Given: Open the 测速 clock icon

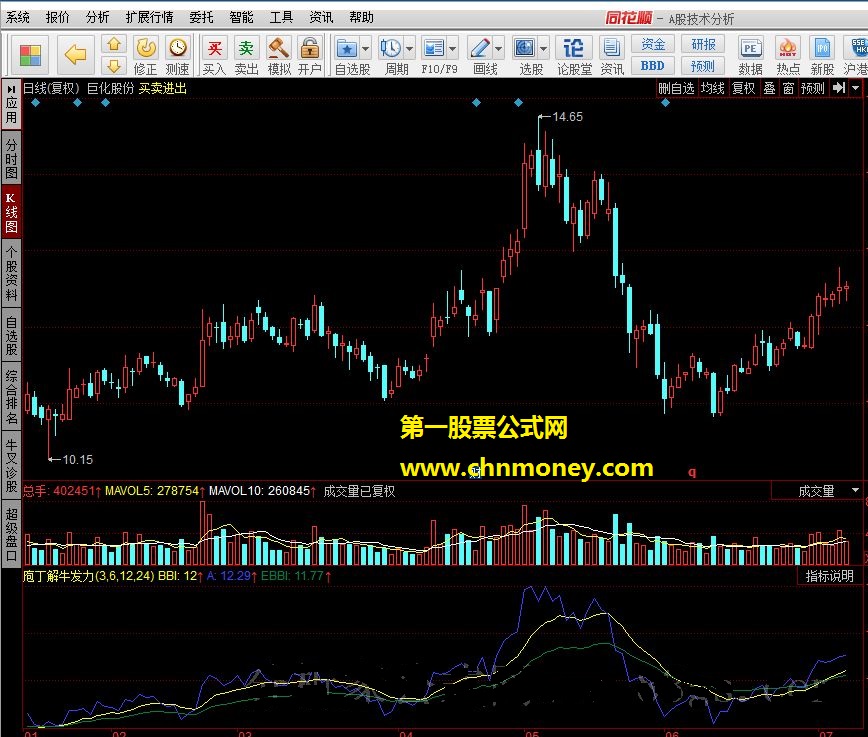Looking at the screenshot, I should coord(178,48).
